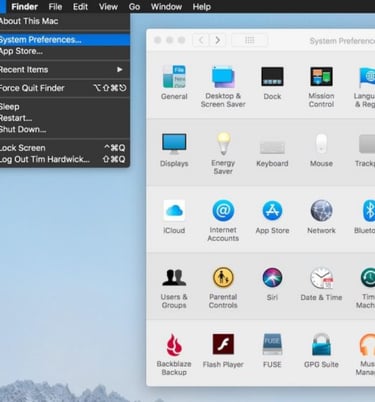Open the Dock preference pane

coord(272,82)
